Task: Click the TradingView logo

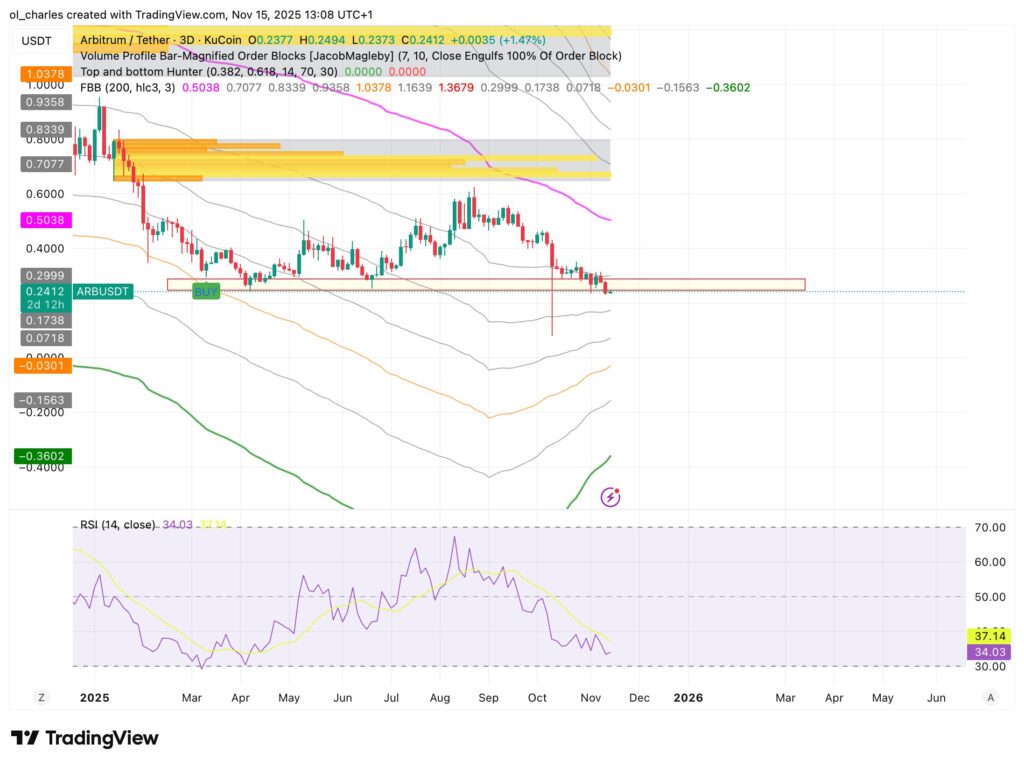Action: click(85, 738)
